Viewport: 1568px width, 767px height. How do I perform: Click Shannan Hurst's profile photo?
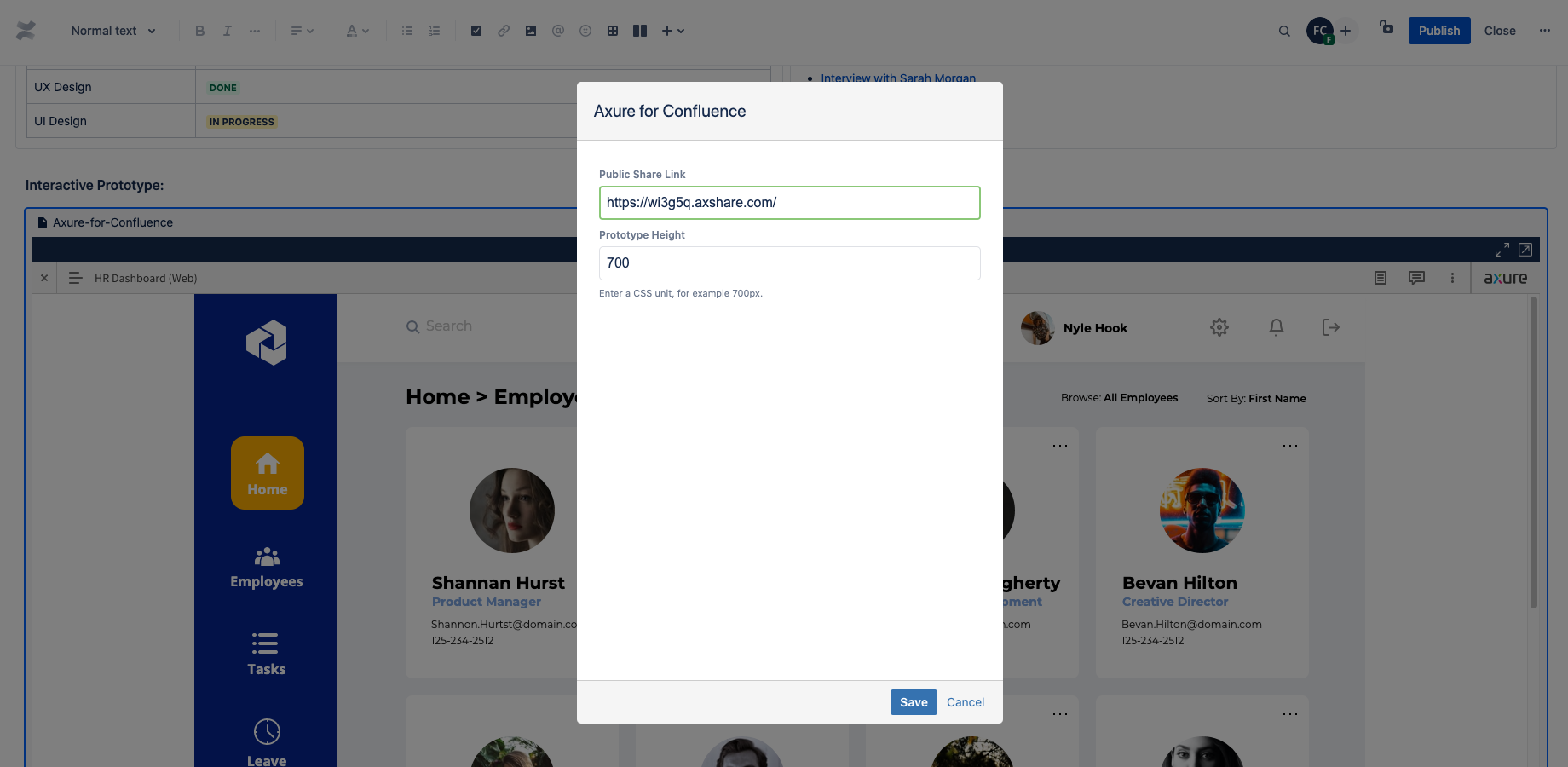click(512, 510)
